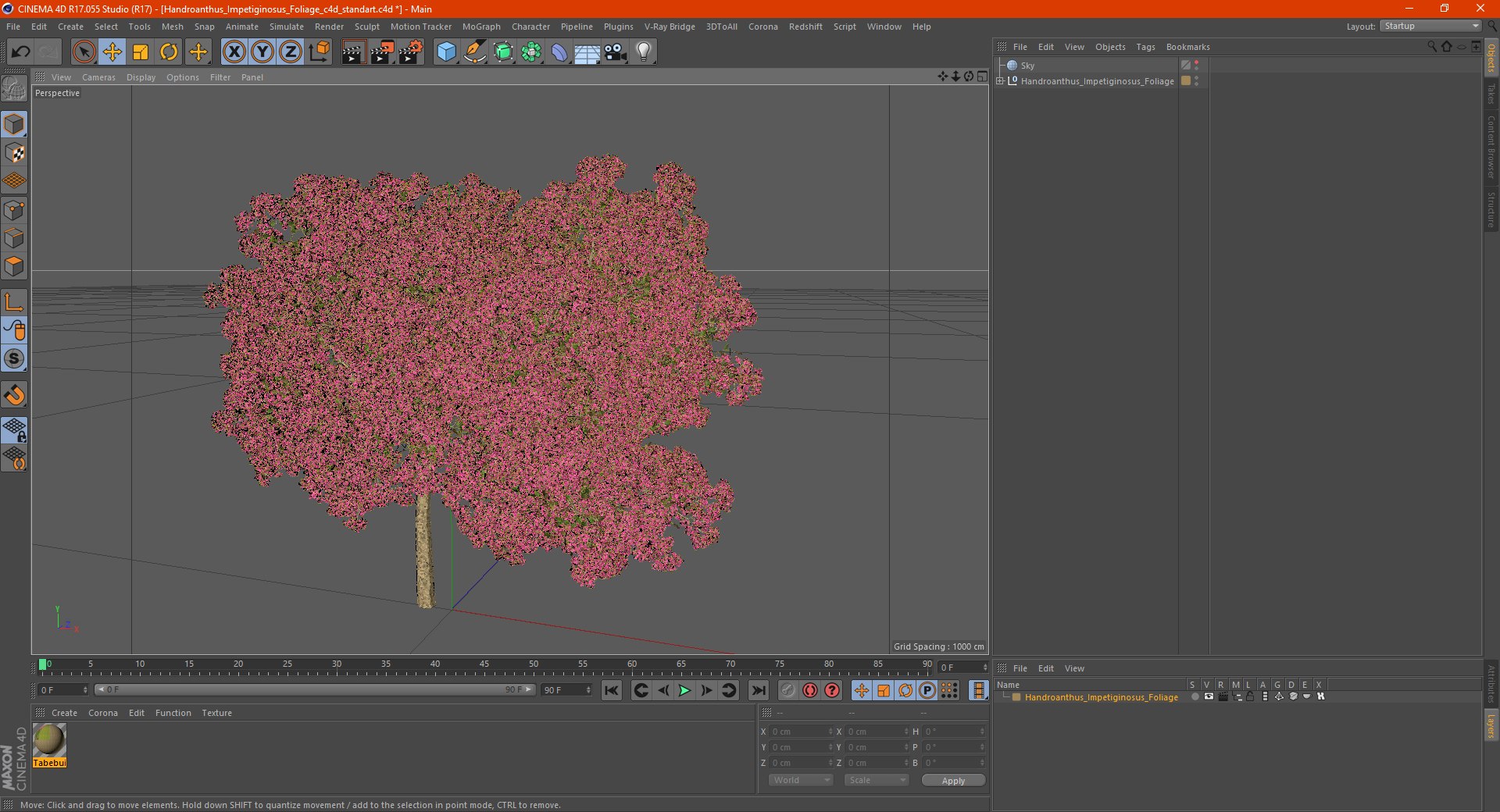Screen dimensions: 1500x812
Task: Click the Planar Workplane icon
Action: coord(14,458)
